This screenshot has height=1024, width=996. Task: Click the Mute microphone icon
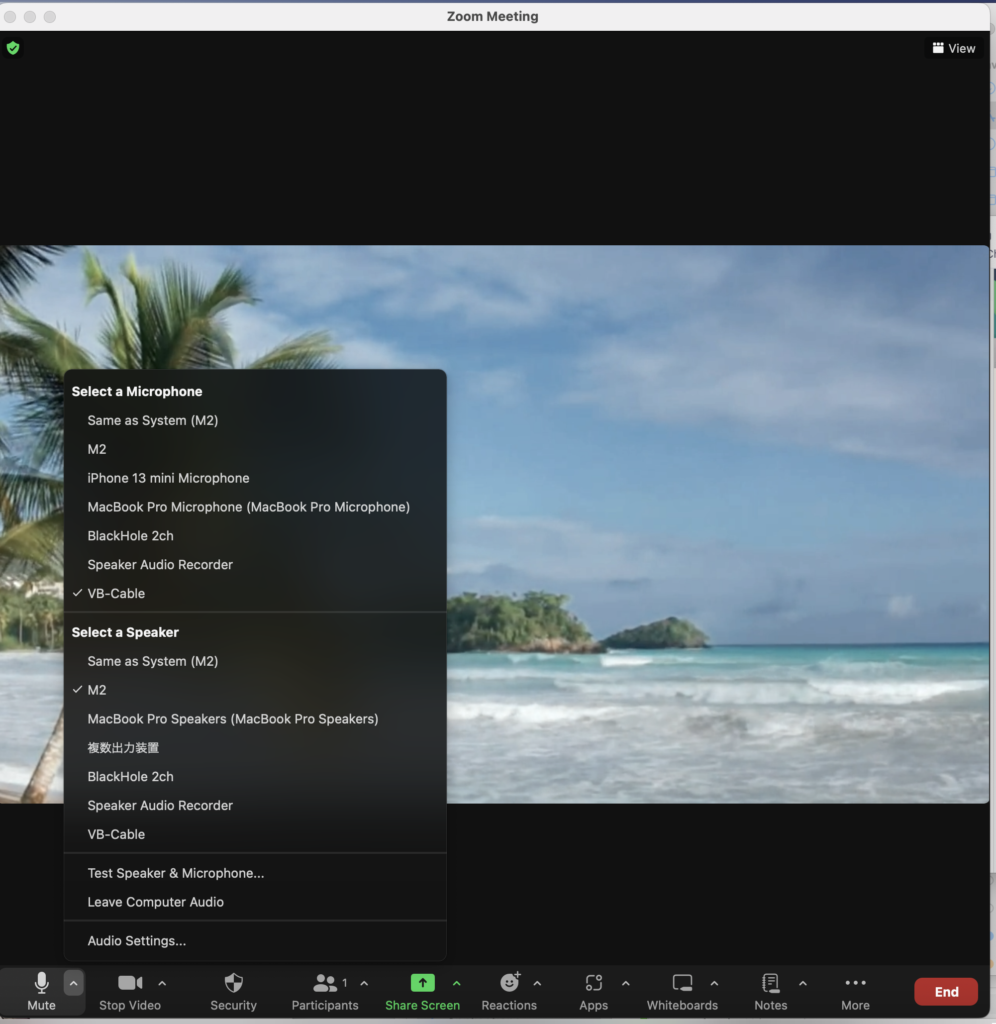pos(41,983)
